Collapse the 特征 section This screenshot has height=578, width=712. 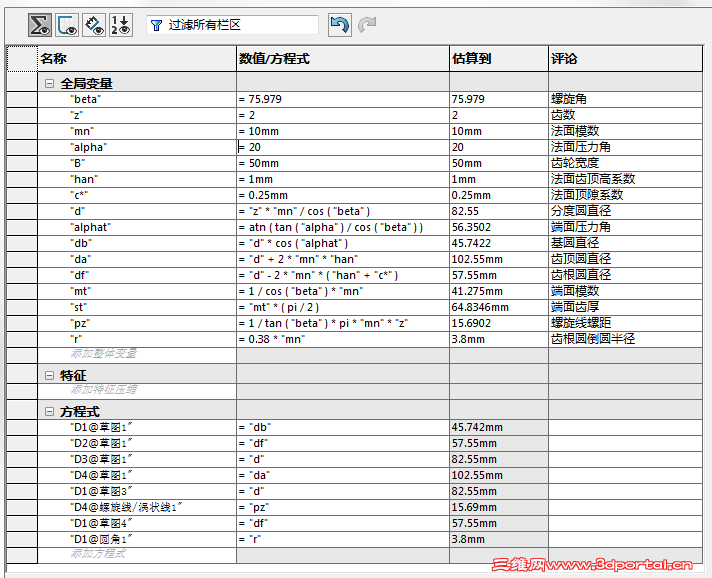(49, 375)
